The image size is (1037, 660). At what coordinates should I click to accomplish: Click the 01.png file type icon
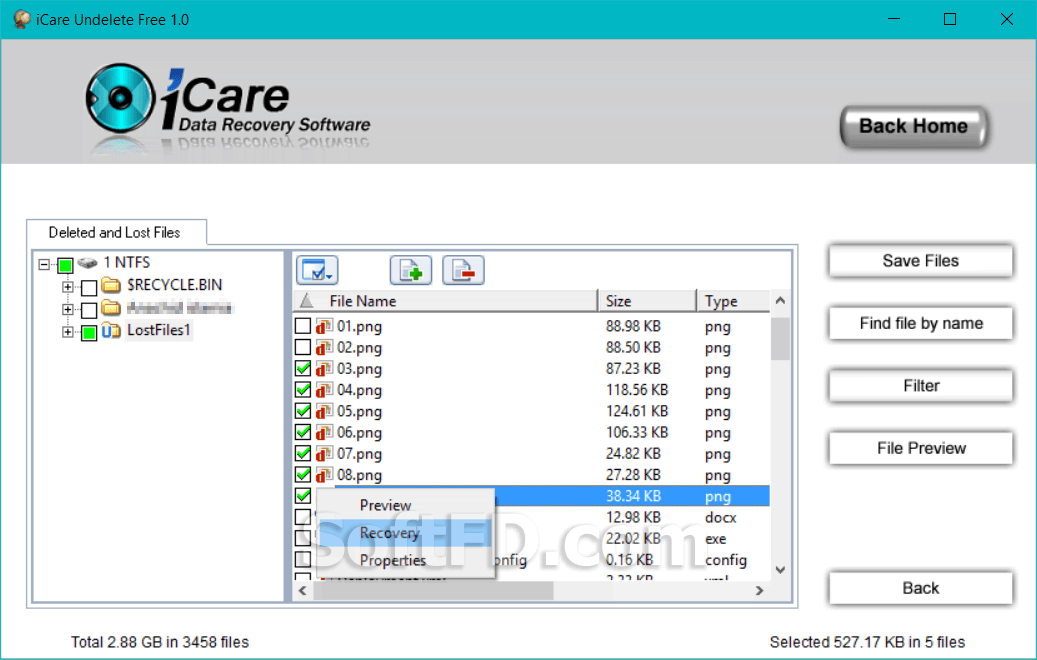point(324,326)
